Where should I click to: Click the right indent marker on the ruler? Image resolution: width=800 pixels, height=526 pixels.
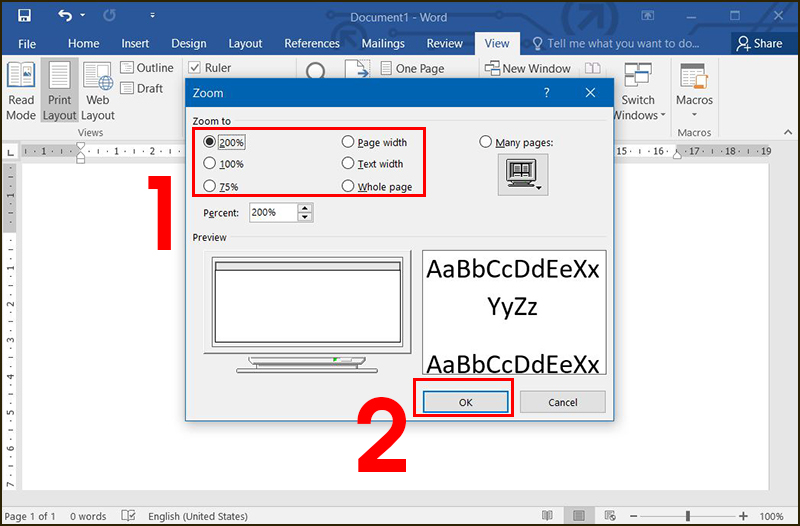point(678,154)
